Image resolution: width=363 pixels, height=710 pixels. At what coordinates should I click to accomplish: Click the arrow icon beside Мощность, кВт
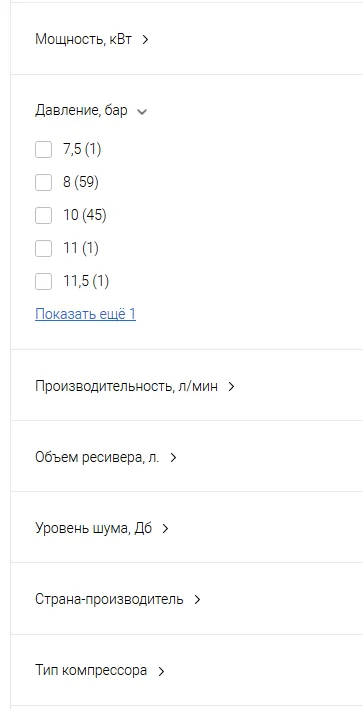[145, 40]
